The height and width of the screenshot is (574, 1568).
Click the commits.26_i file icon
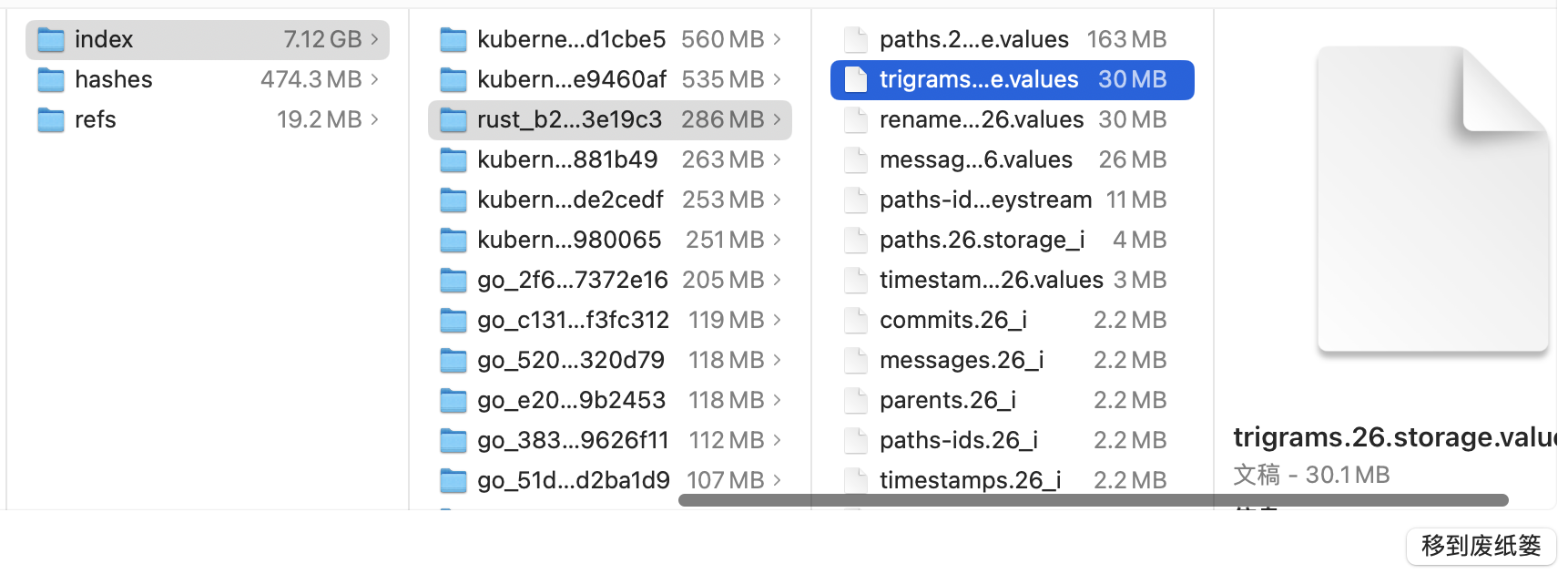[856, 321]
